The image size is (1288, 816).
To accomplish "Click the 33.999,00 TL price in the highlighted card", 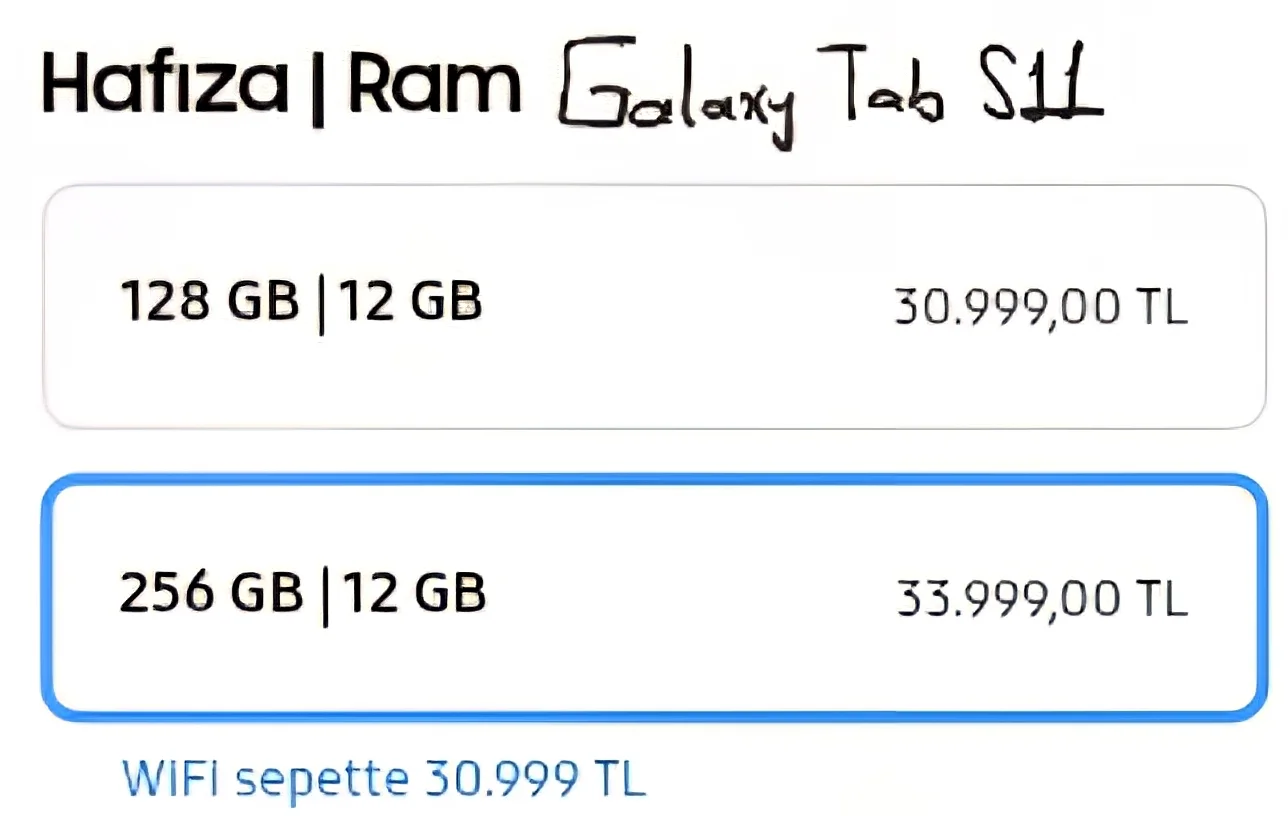I will pyautogui.click(x=1041, y=600).
